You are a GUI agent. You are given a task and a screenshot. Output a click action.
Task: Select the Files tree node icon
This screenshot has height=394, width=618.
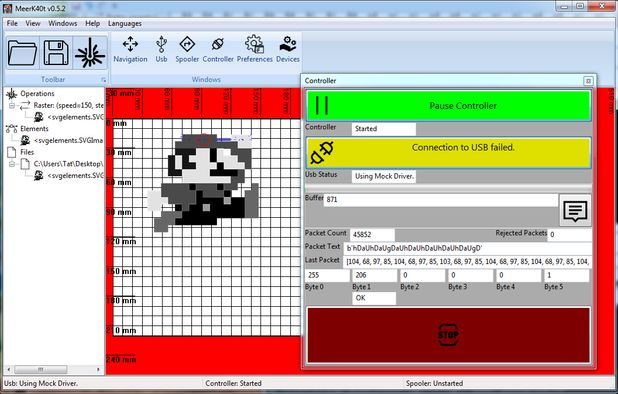(x=12, y=152)
